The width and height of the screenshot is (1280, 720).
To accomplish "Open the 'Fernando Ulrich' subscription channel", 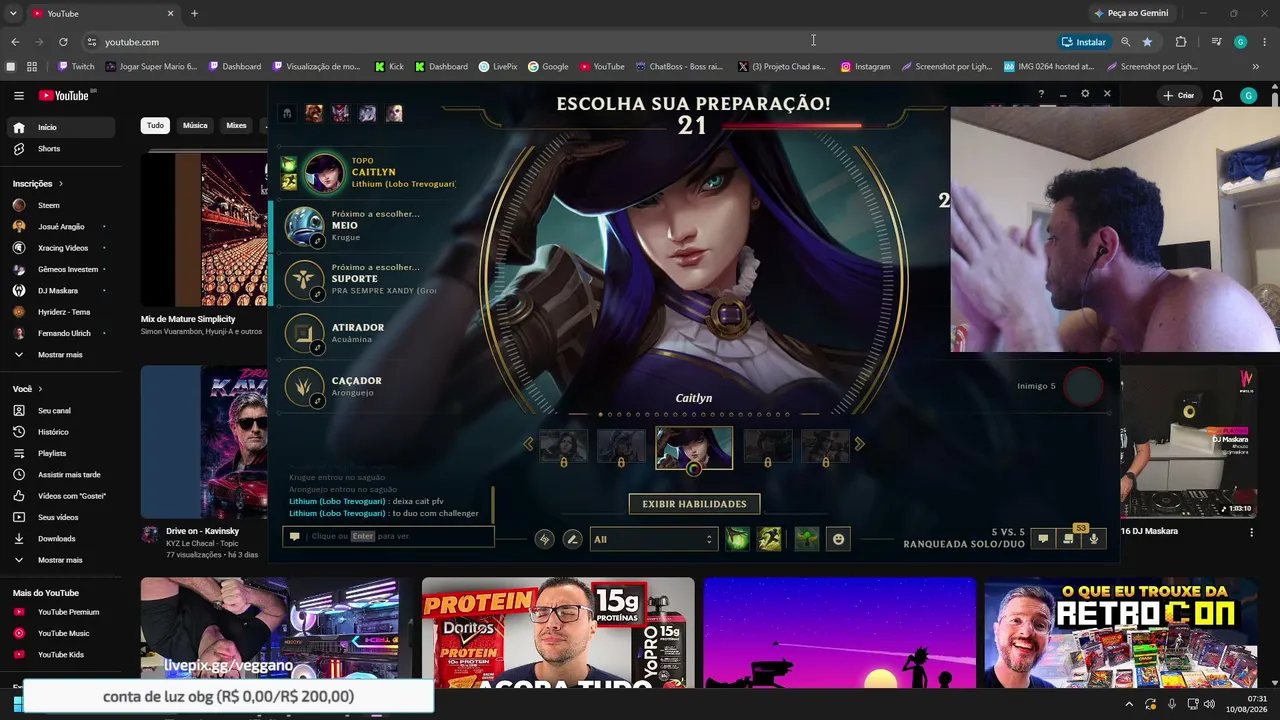I will (x=60, y=333).
